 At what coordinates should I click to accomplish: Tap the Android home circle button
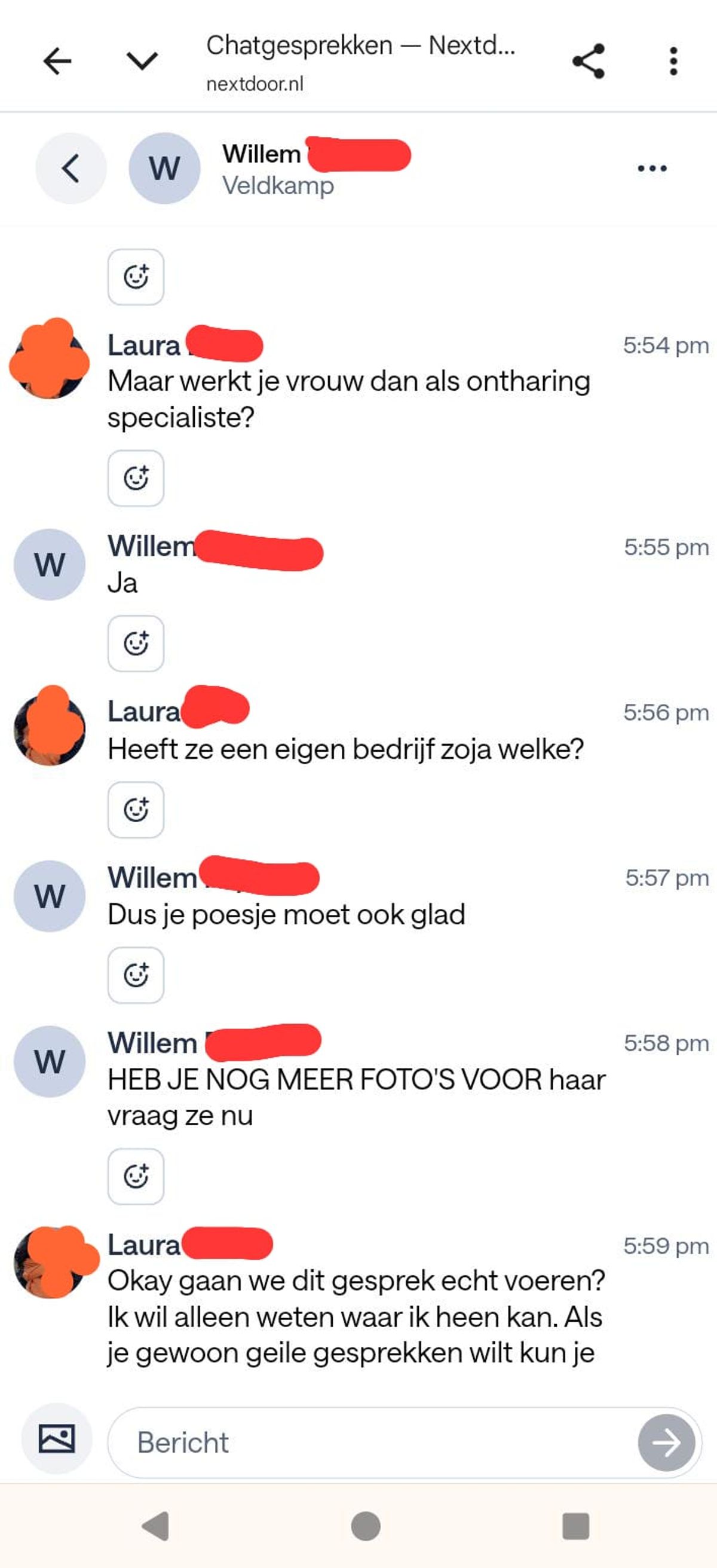(x=366, y=1526)
